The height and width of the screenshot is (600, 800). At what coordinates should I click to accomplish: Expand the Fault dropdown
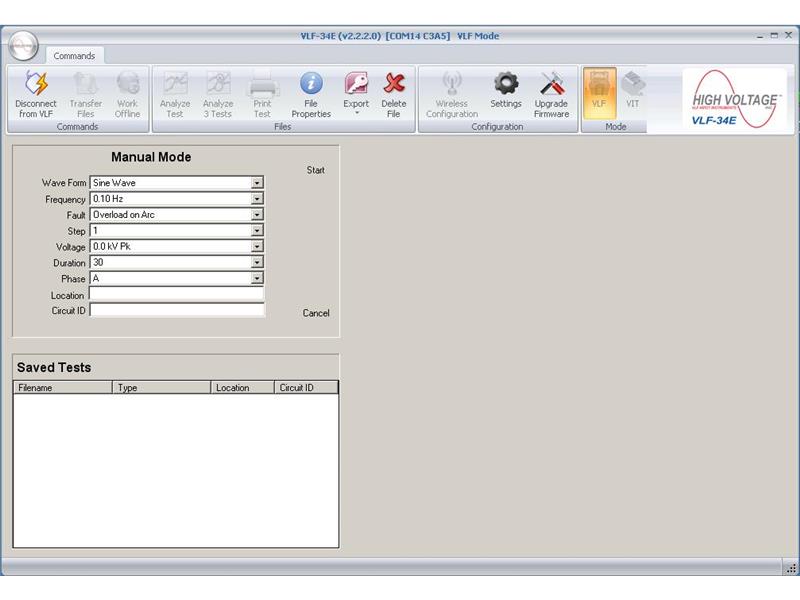pos(257,215)
